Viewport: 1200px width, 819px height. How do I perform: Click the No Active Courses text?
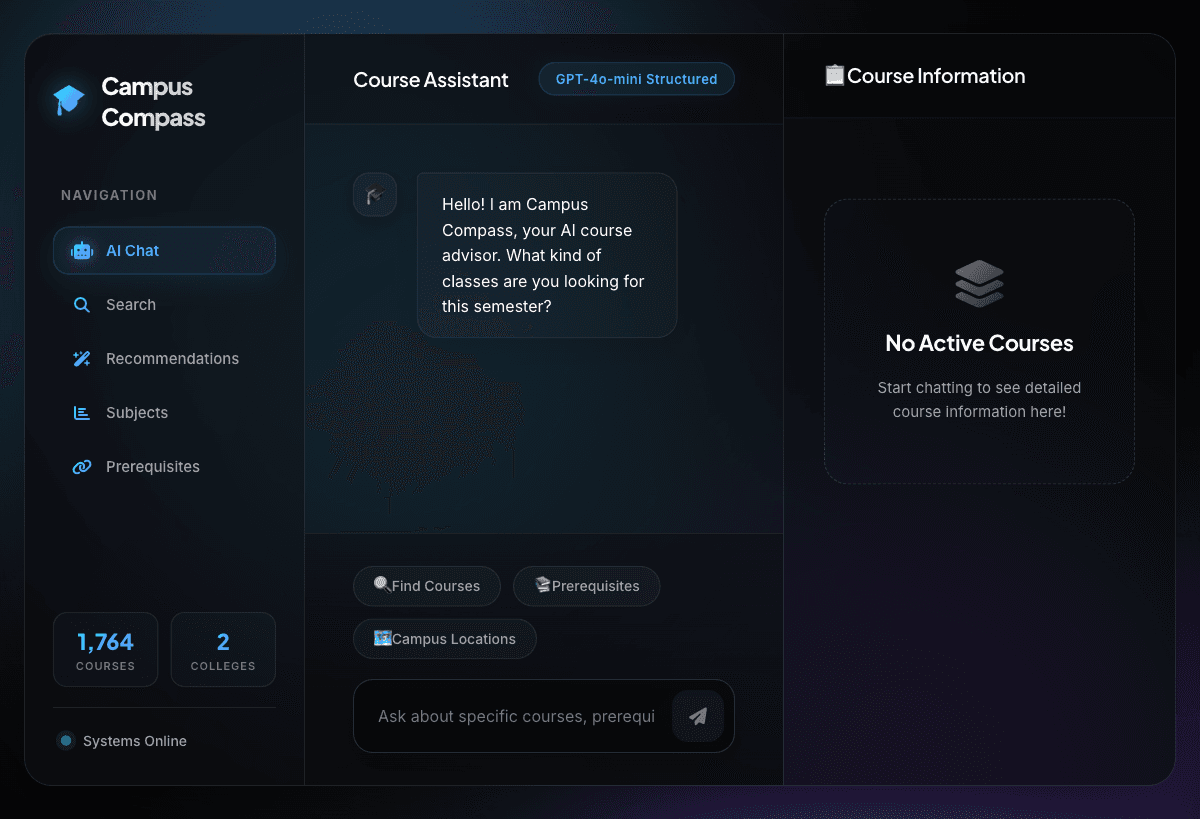(x=979, y=343)
